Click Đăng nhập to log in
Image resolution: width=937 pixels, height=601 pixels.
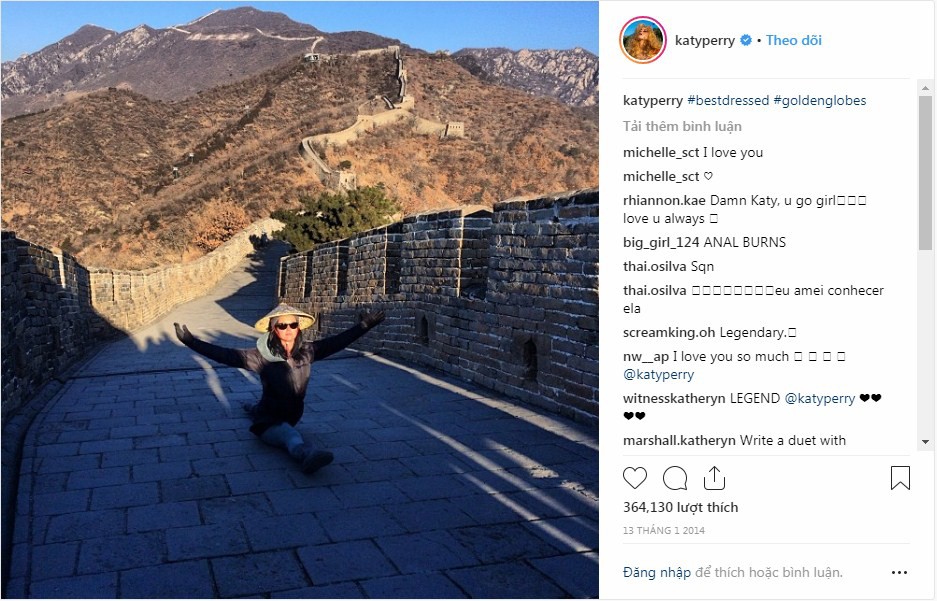click(657, 572)
